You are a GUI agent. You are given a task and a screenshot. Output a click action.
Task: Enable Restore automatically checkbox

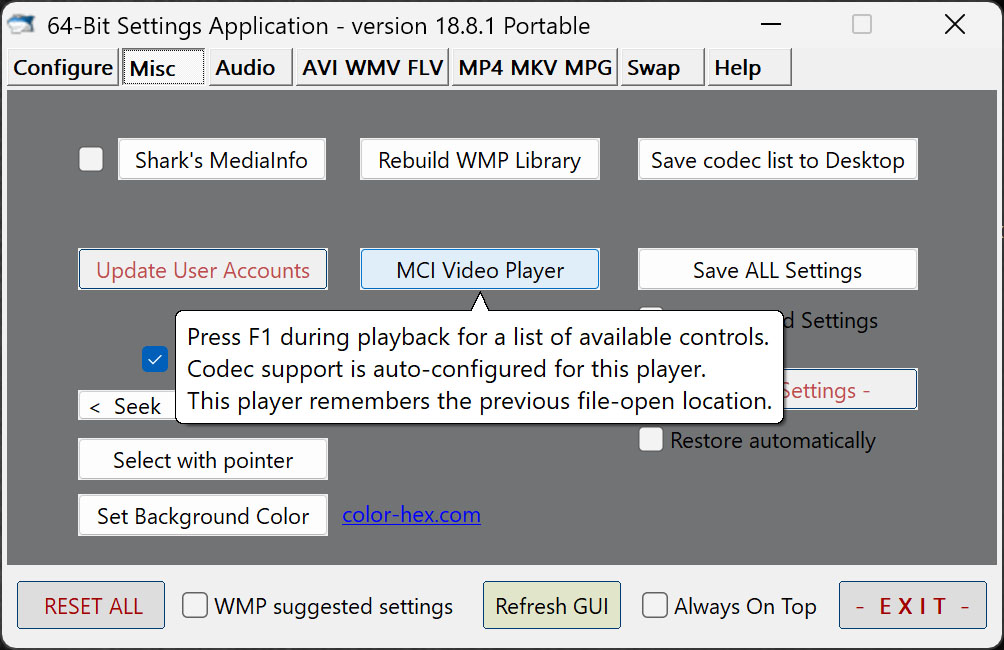[x=651, y=439]
